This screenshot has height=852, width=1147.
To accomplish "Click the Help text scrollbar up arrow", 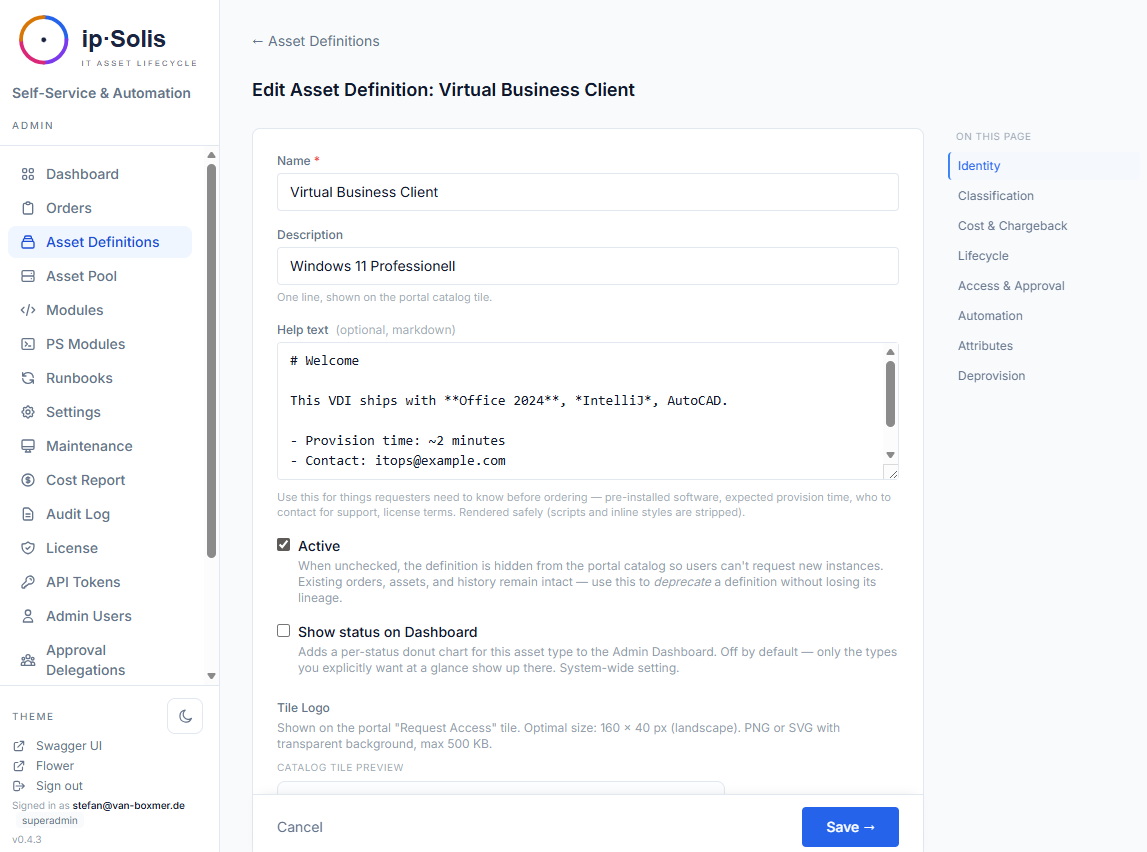I will click(890, 352).
